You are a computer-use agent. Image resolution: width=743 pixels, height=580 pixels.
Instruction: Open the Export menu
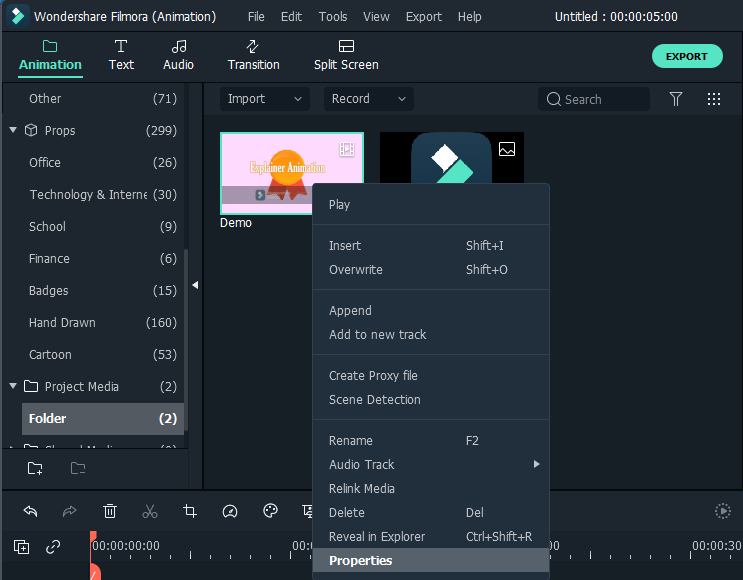click(x=424, y=17)
